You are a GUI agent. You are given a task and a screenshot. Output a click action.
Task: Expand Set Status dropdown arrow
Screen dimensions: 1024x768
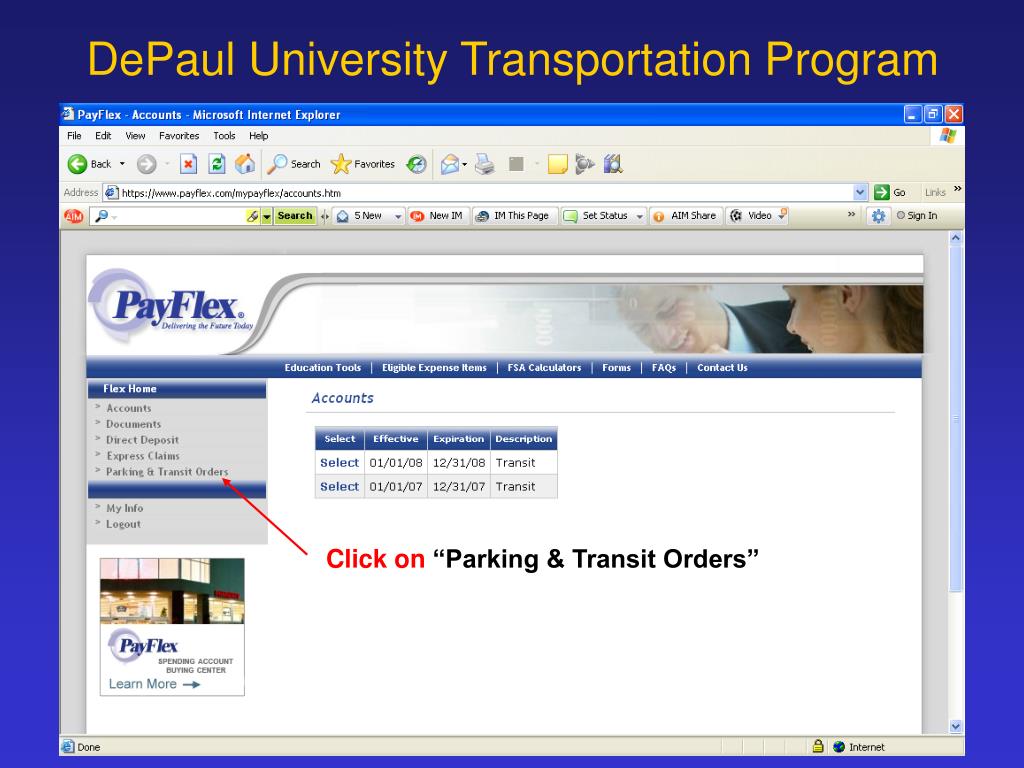click(x=639, y=216)
